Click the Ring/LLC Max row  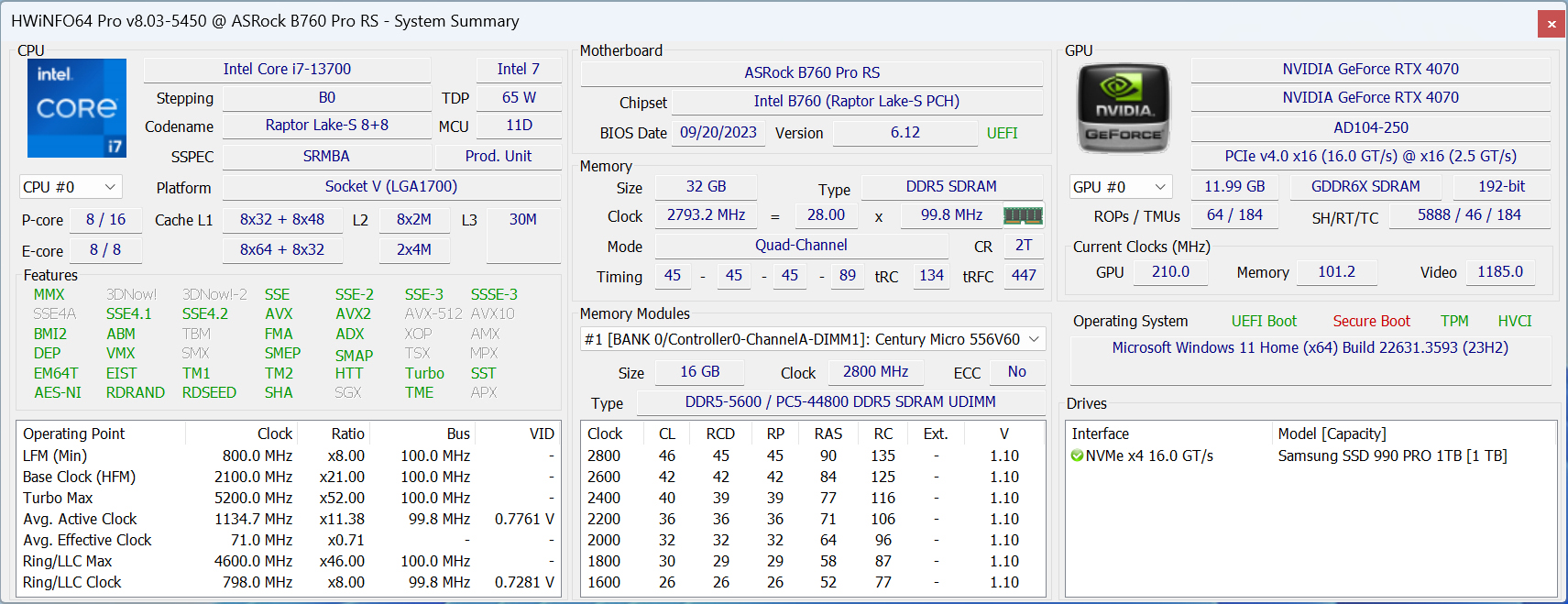click(289, 562)
